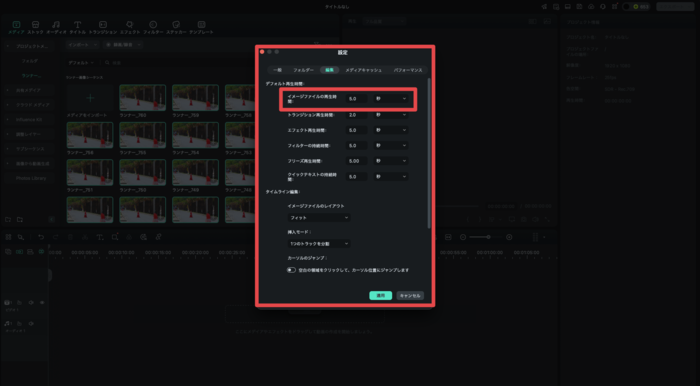Switch to the メディアキャッシュ settings tab
This screenshot has width=700, height=386.
click(363, 70)
